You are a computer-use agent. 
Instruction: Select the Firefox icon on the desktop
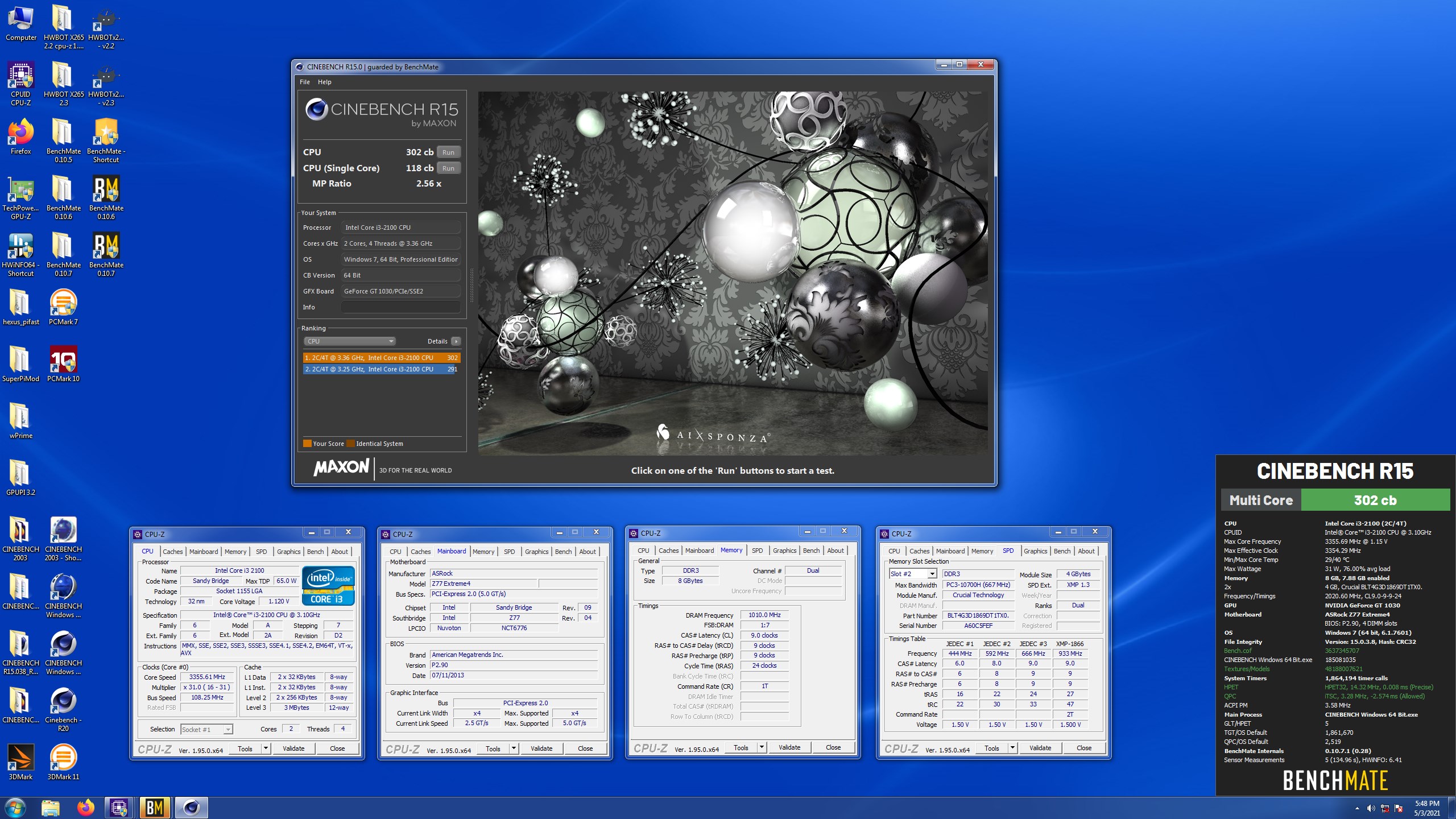point(20,137)
